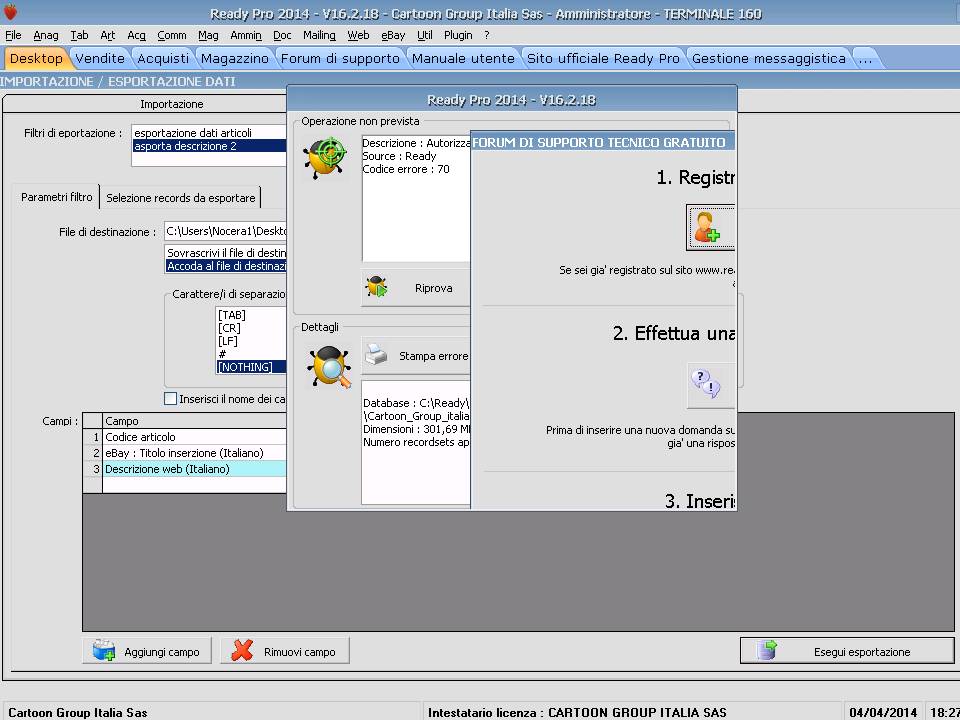Switch to the Acquisti tab

pos(163,58)
